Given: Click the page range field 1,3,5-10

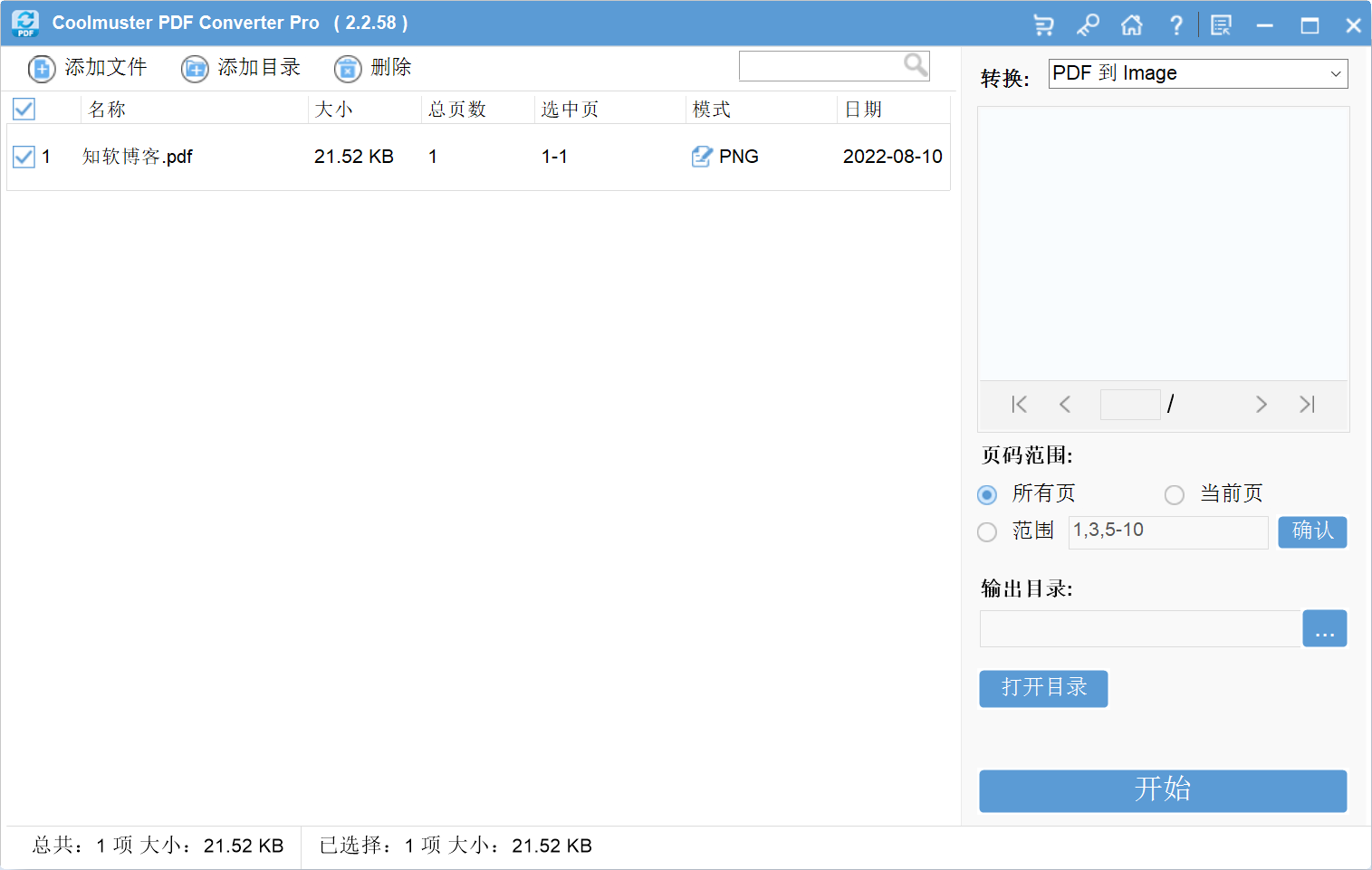Looking at the screenshot, I should 1168,532.
